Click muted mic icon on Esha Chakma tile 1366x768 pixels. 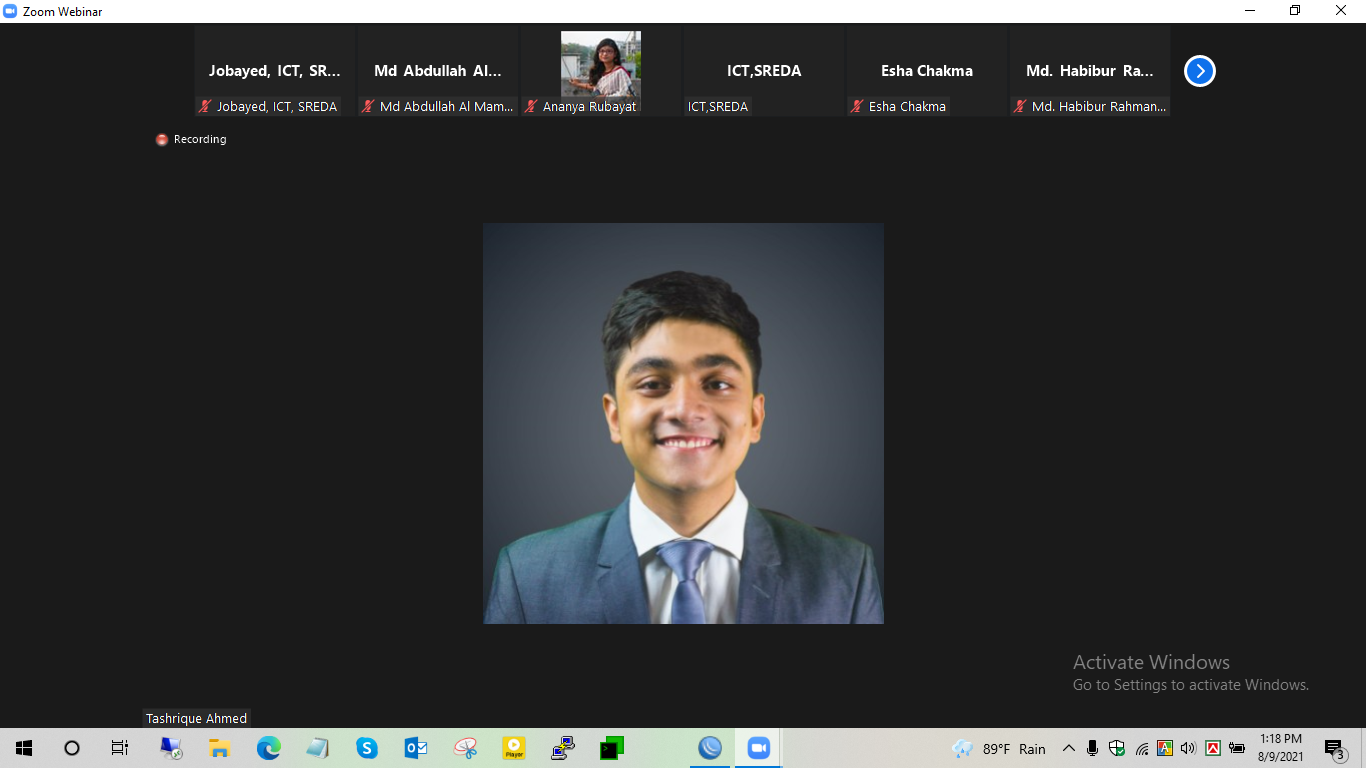point(857,106)
